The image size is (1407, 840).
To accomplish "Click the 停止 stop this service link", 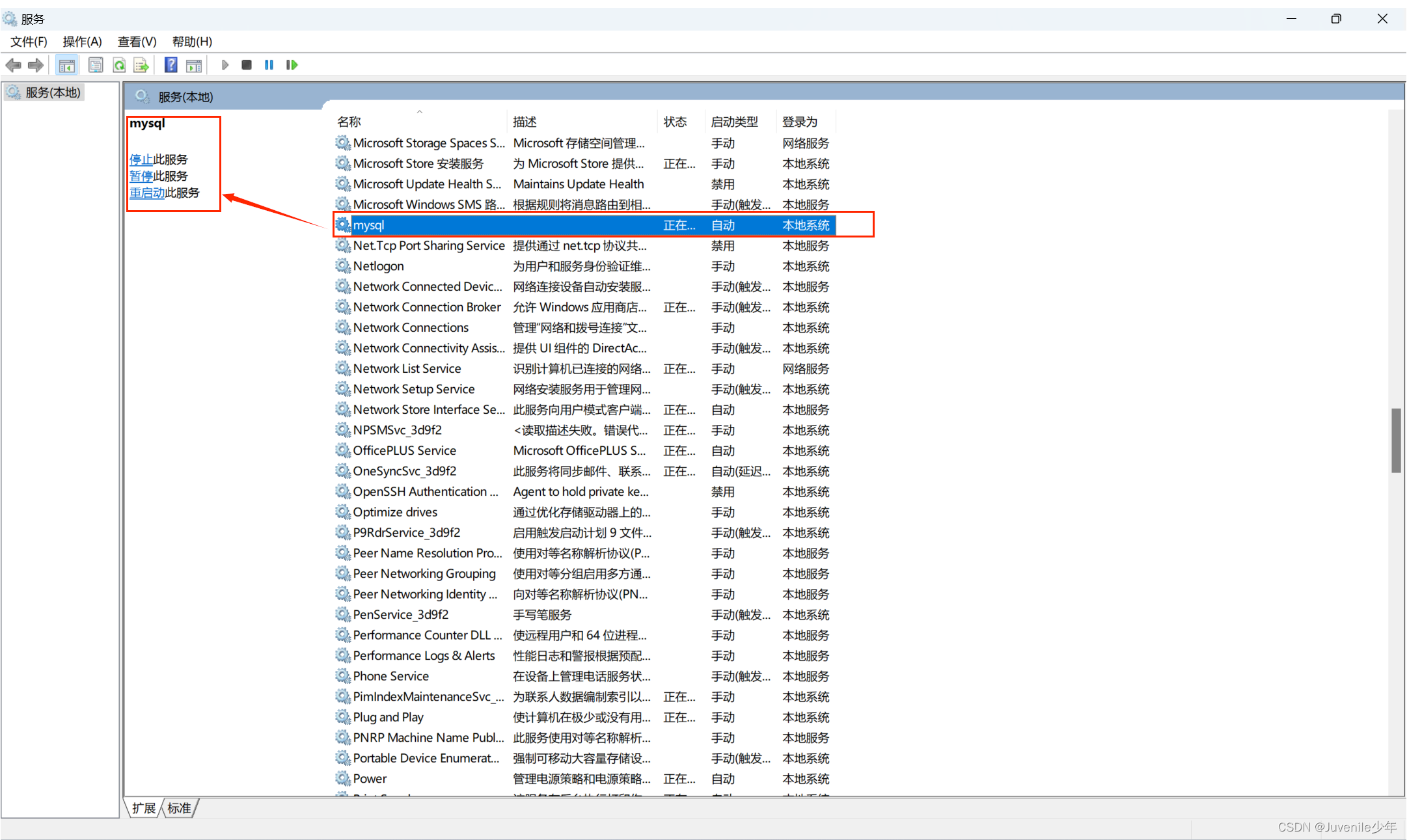I will (141, 159).
